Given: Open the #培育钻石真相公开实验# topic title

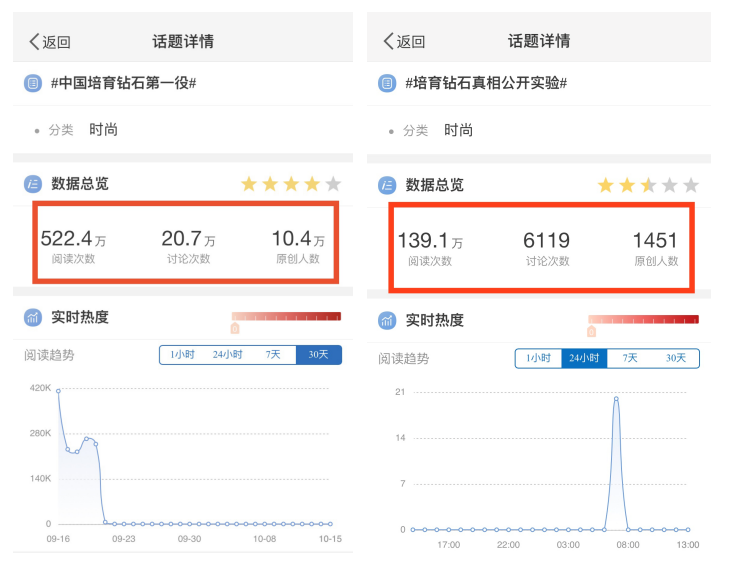Looking at the screenshot, I should coord(486,83).
